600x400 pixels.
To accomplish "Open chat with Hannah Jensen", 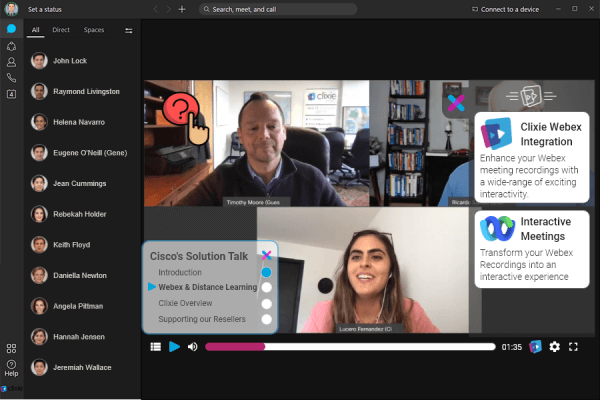I will click(82, 337).
